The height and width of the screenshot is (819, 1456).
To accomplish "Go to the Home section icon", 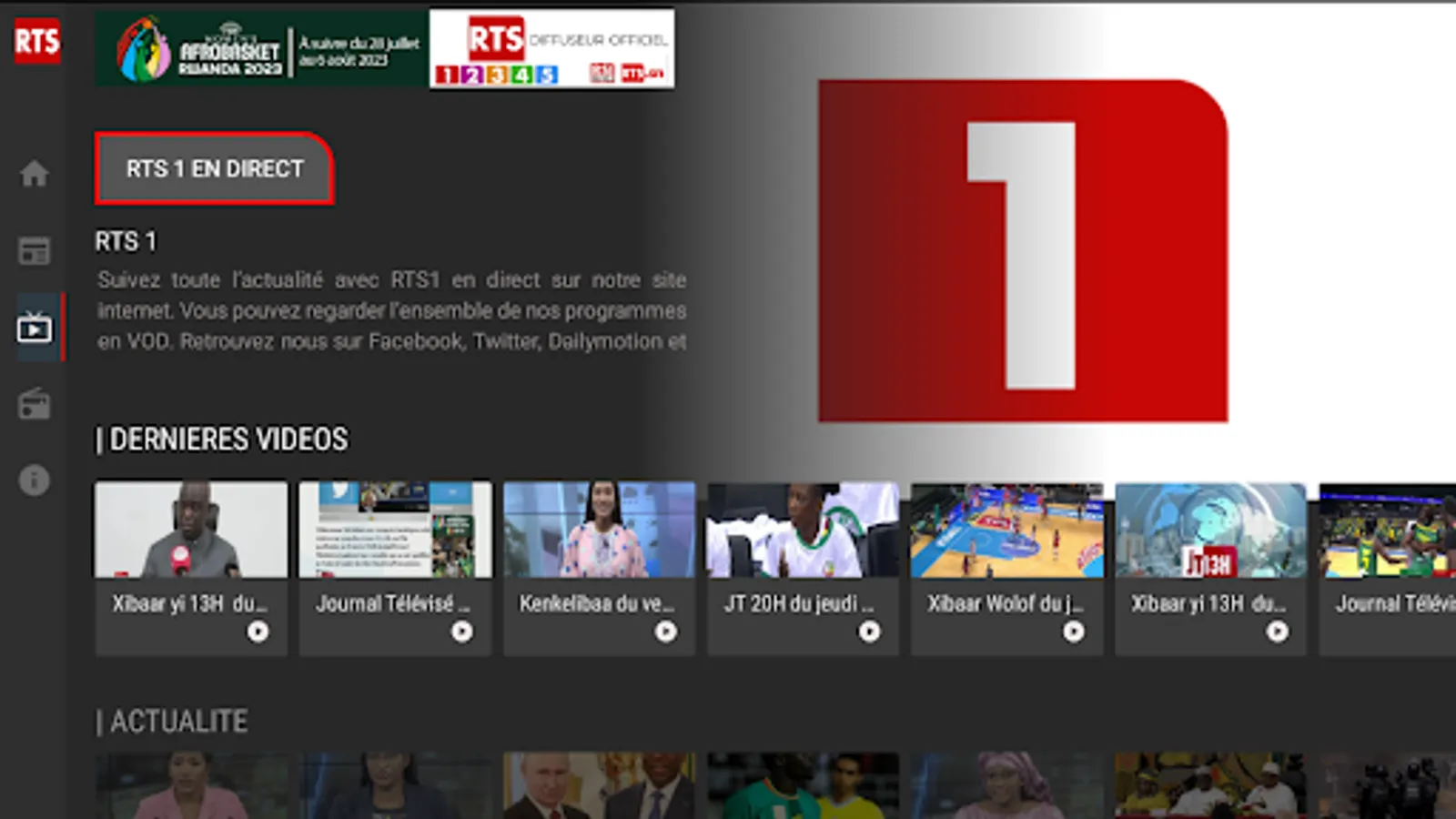I will (35, 173).
